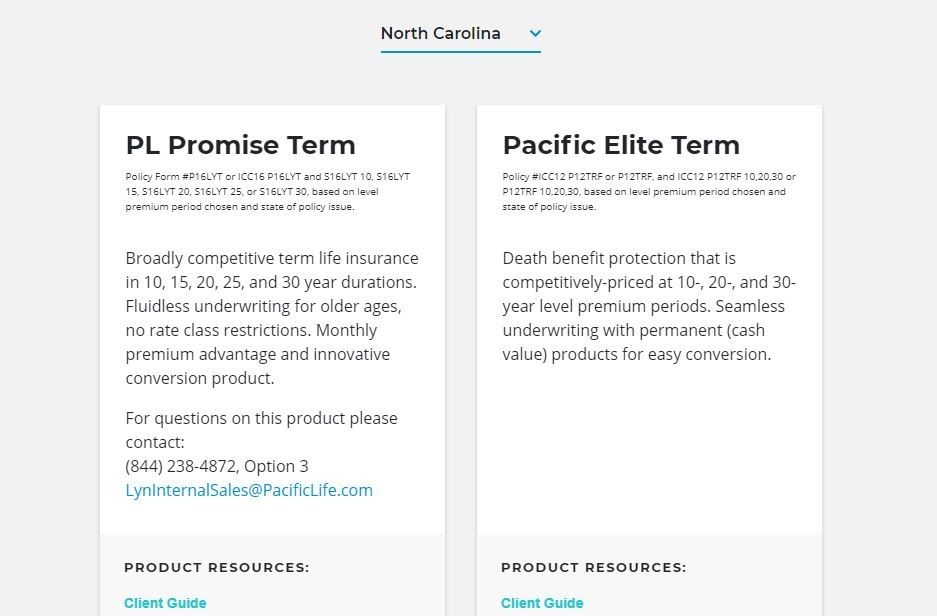Click 'year level premium periods. Seamless' line
The width and height of the screenshot is (937, 616).
tap(644, 306)
